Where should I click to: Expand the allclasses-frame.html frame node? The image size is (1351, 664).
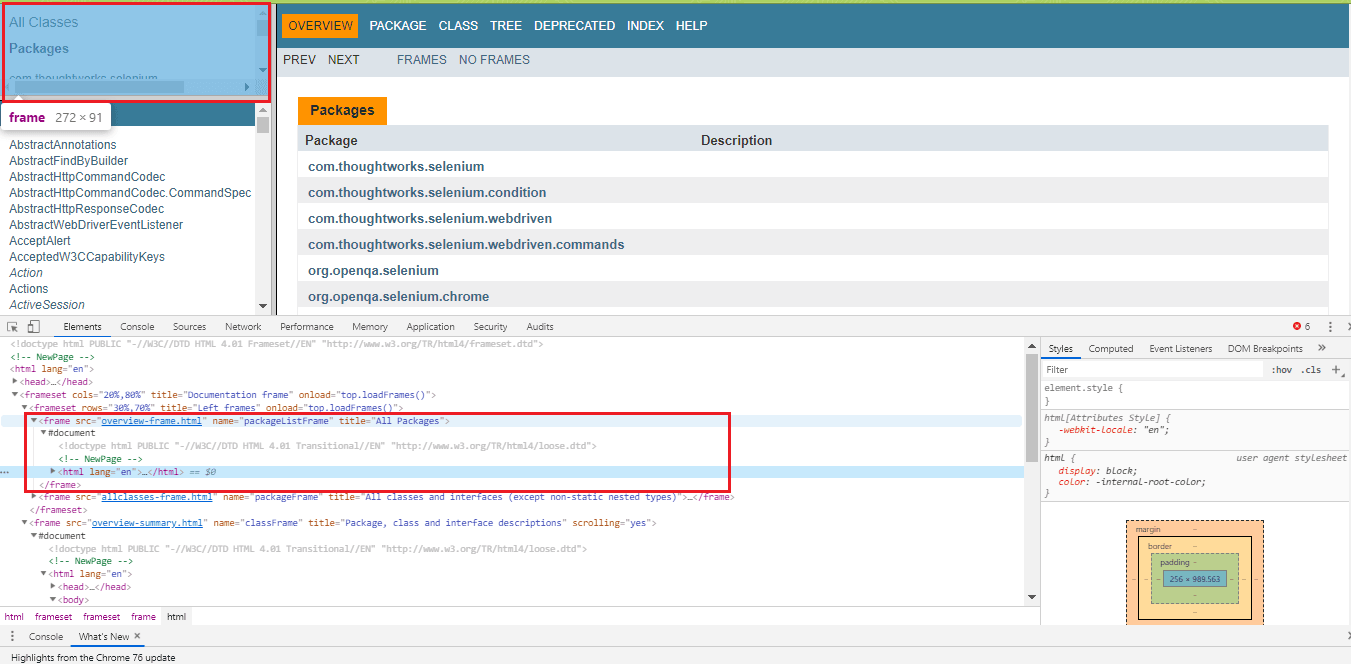tap(34, 497)
